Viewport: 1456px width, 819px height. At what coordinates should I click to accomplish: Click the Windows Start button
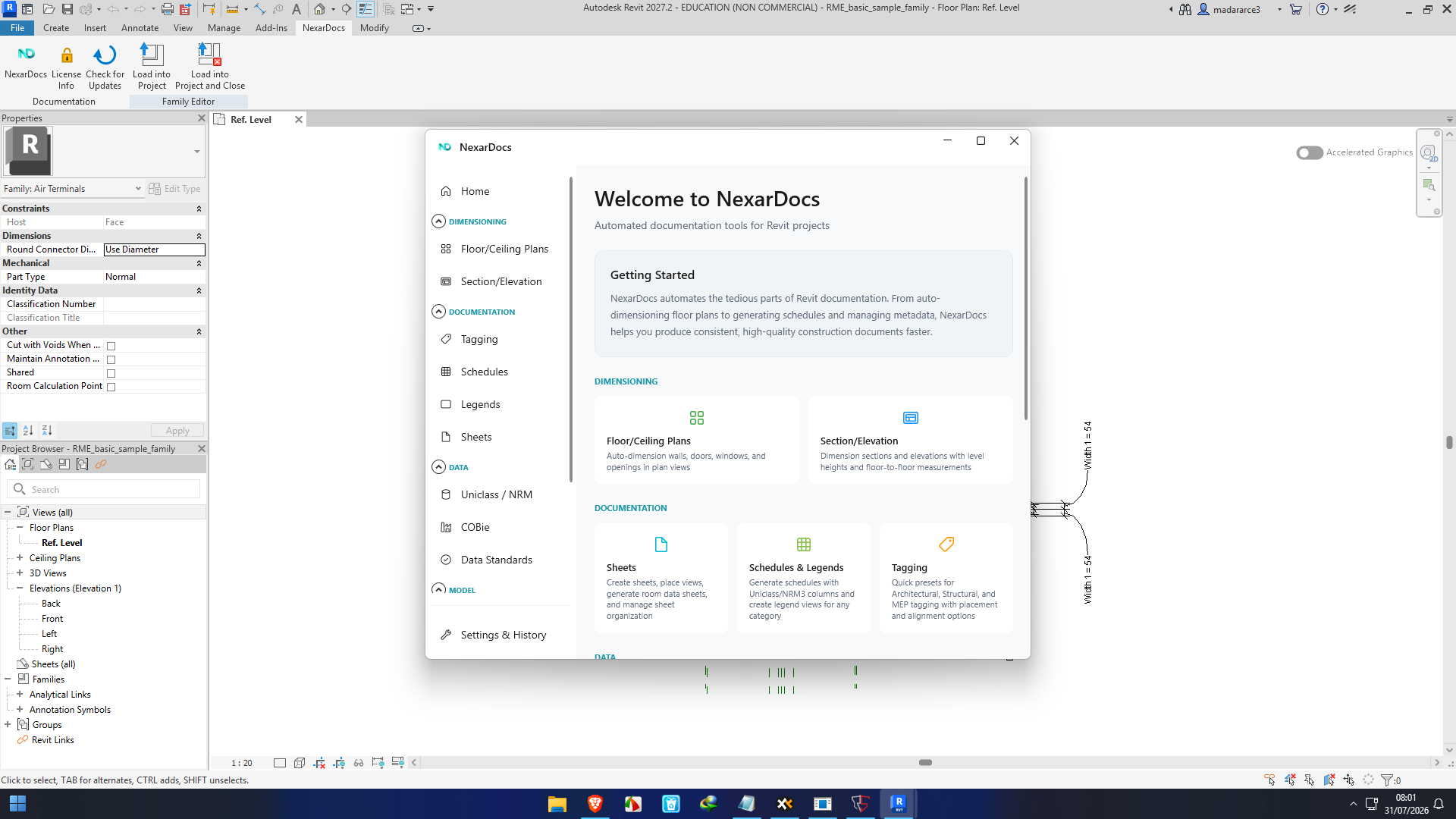point(17,804)
